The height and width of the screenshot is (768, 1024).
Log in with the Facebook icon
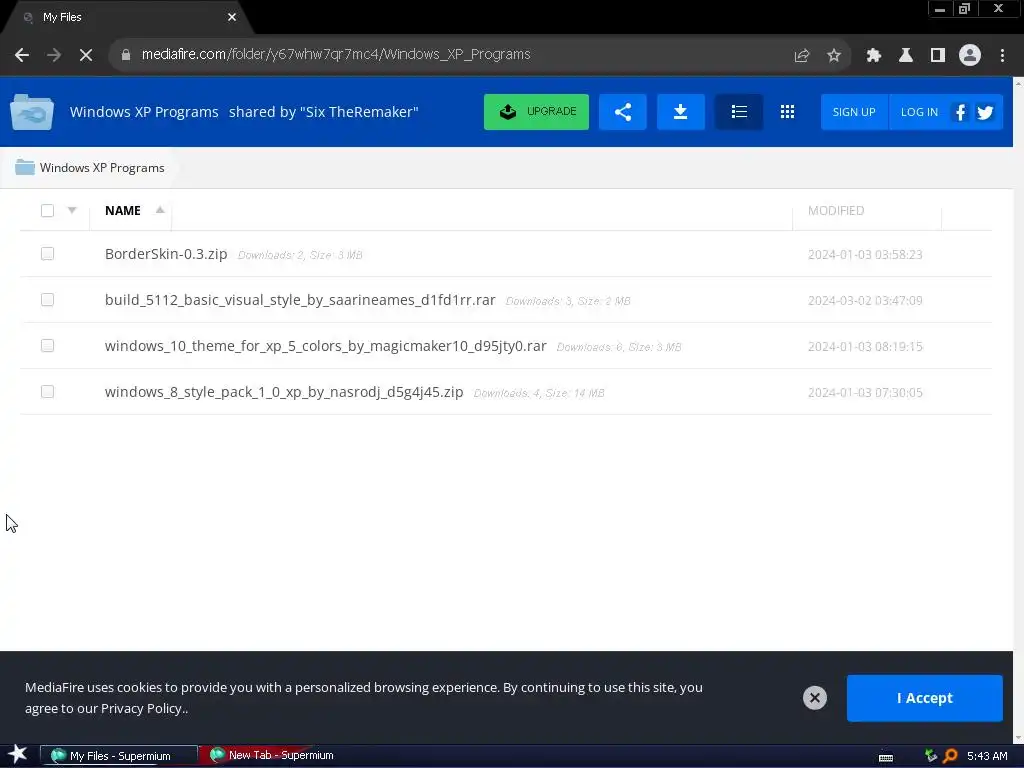coord(960,112)
